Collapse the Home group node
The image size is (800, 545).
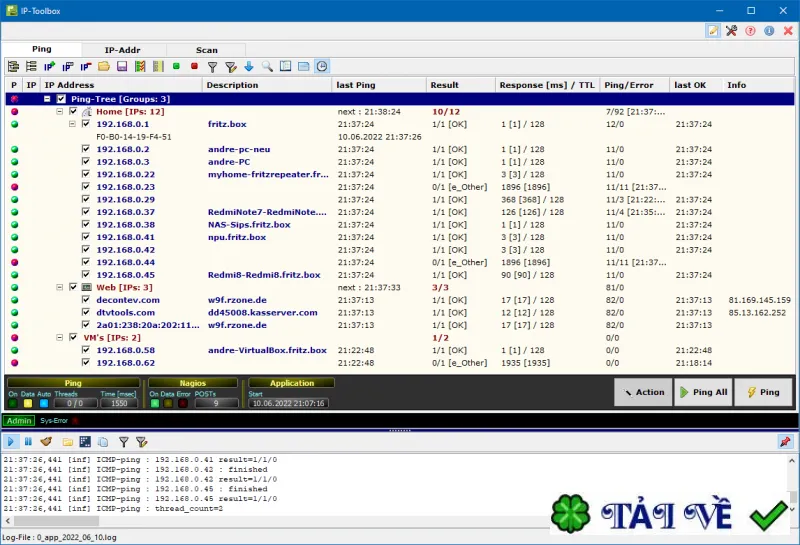[60, 112]
